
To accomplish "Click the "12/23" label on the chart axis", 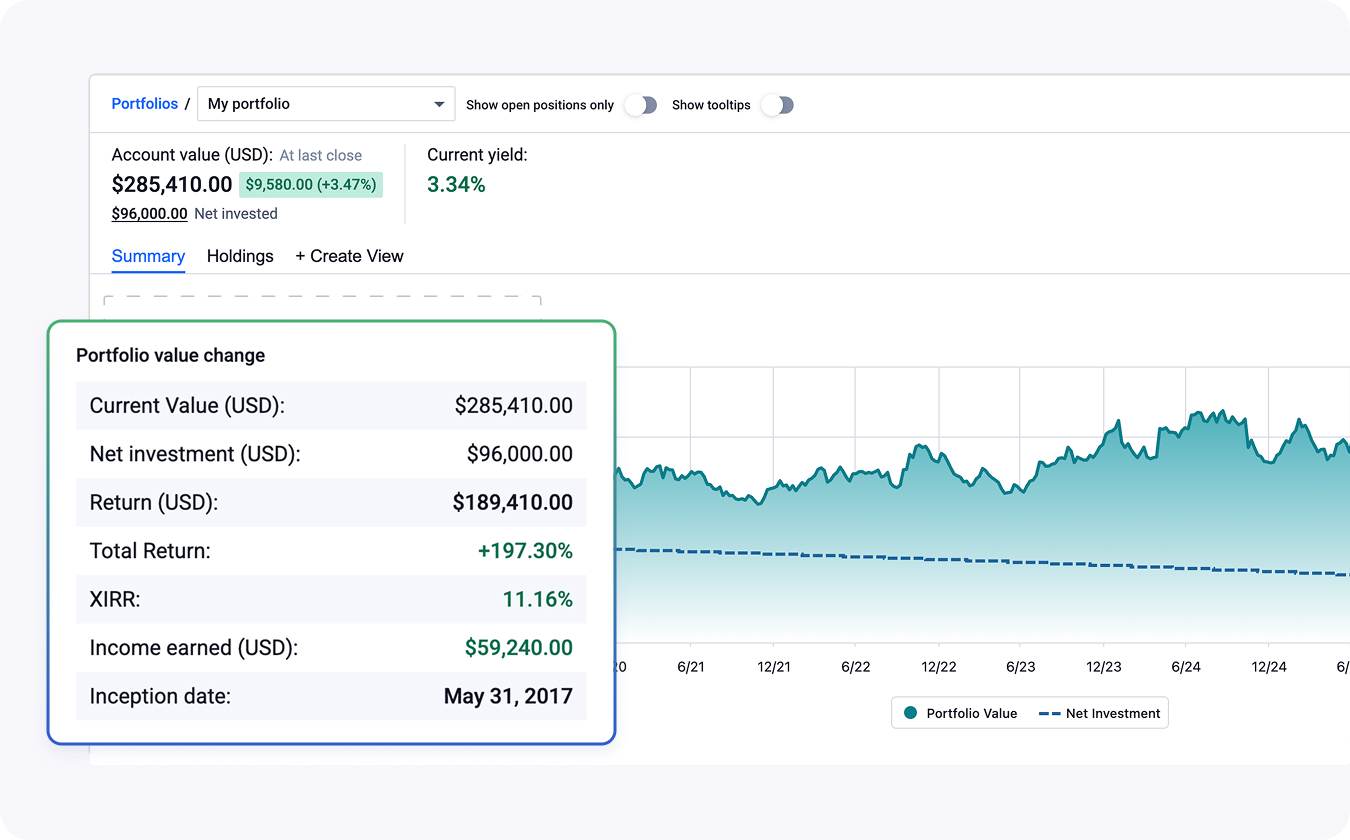I will (x=1103, y=666).
